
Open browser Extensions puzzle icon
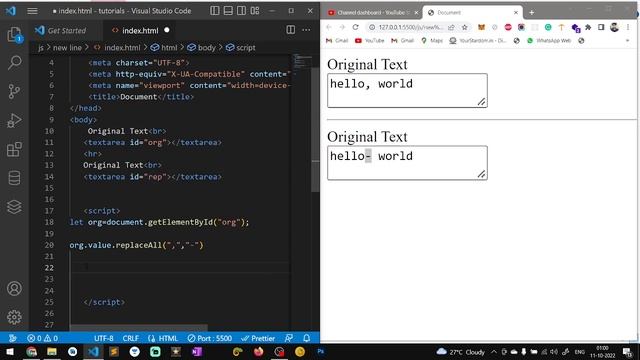click(x=588, y=27)
